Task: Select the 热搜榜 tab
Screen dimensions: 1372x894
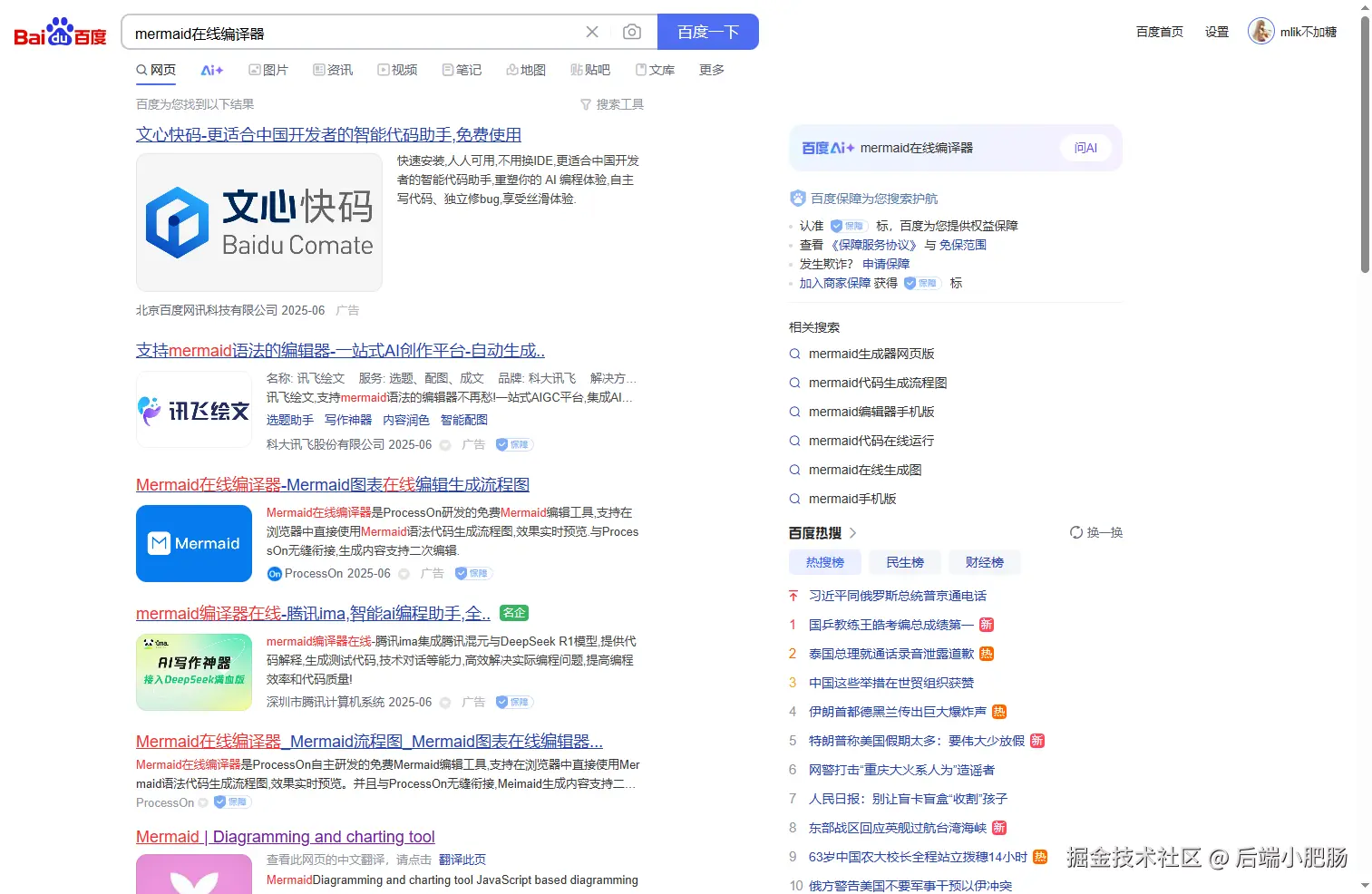Action: 825,562
